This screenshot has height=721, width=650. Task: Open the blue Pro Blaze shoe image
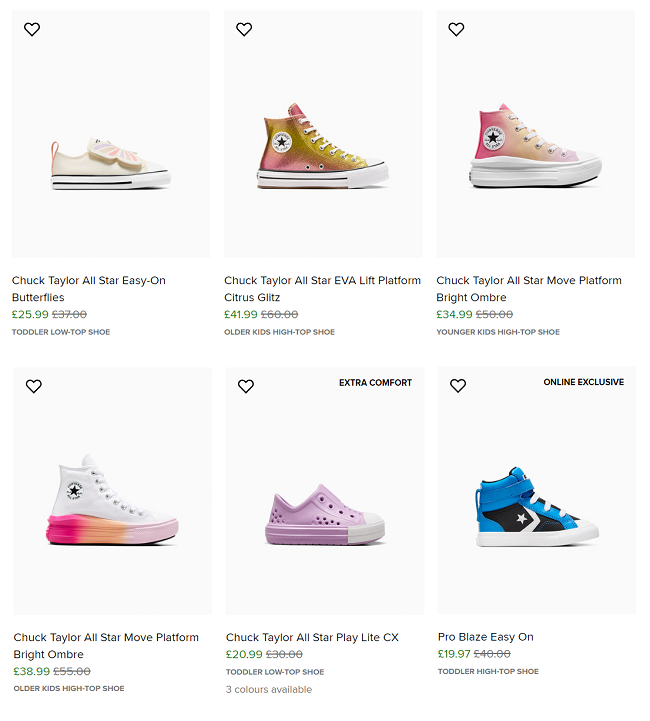click(x=536, y=505)
